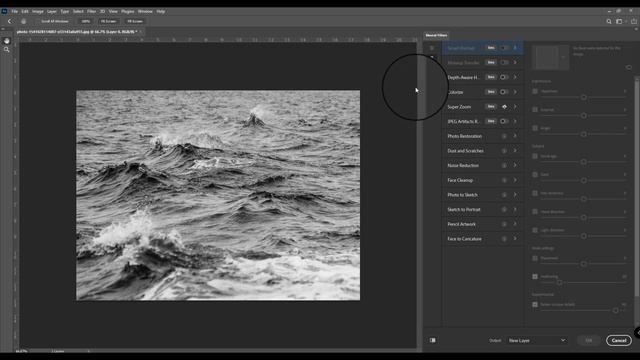The image size is (640, 360).
Task: Click info icon beside Noise Reduction
Action: 504,165
